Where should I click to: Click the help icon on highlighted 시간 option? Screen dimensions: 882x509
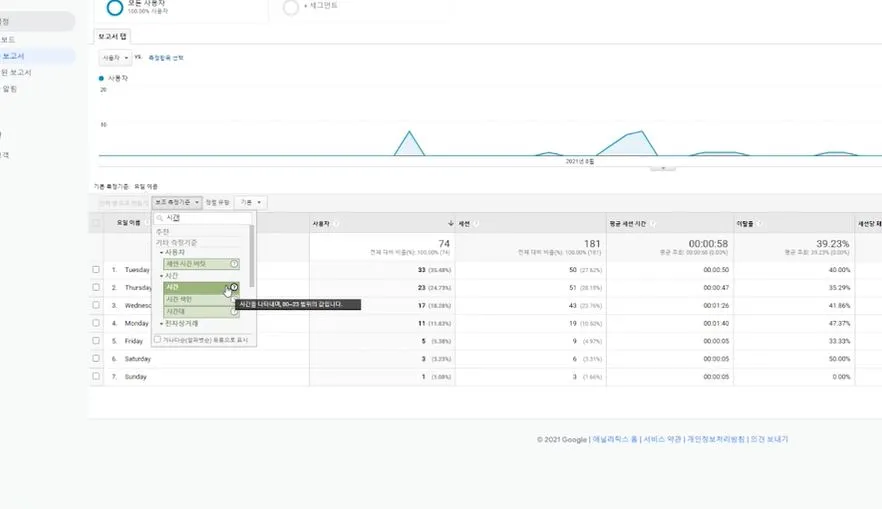click(x=234, y=287)
